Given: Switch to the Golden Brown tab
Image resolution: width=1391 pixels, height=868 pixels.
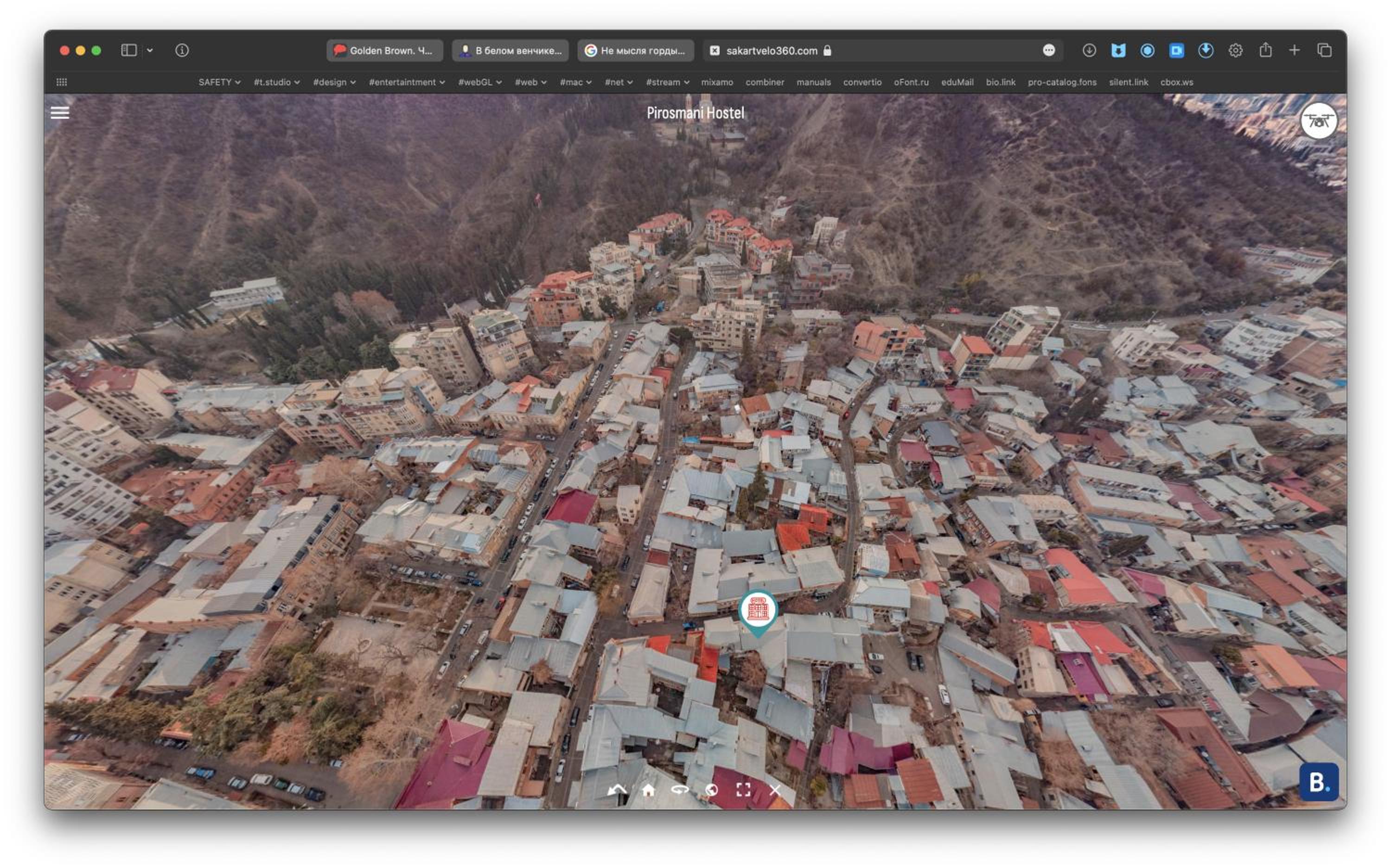Looking at the screenshot, I should pos(384,51).
